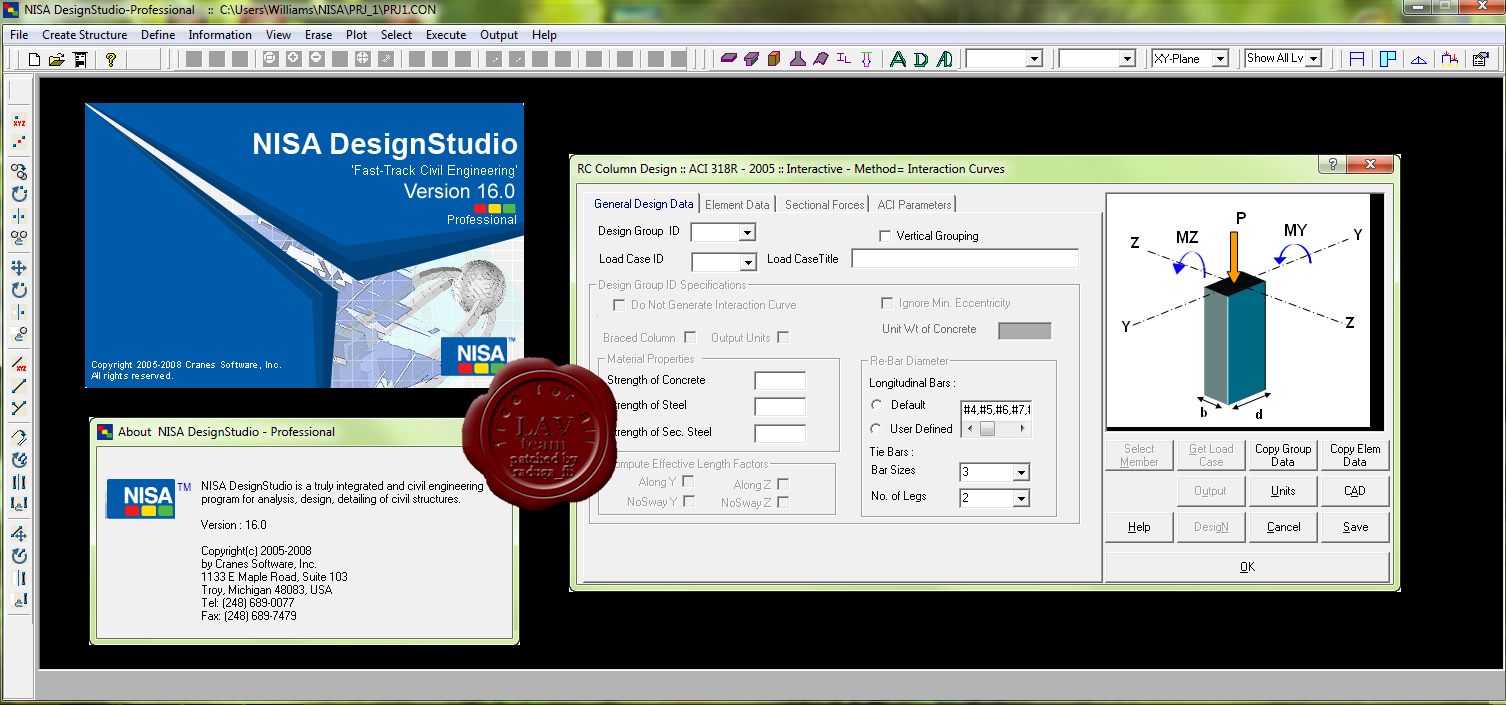
Task: Click the Save button in column design dialog
Action: coord(1355,527)
